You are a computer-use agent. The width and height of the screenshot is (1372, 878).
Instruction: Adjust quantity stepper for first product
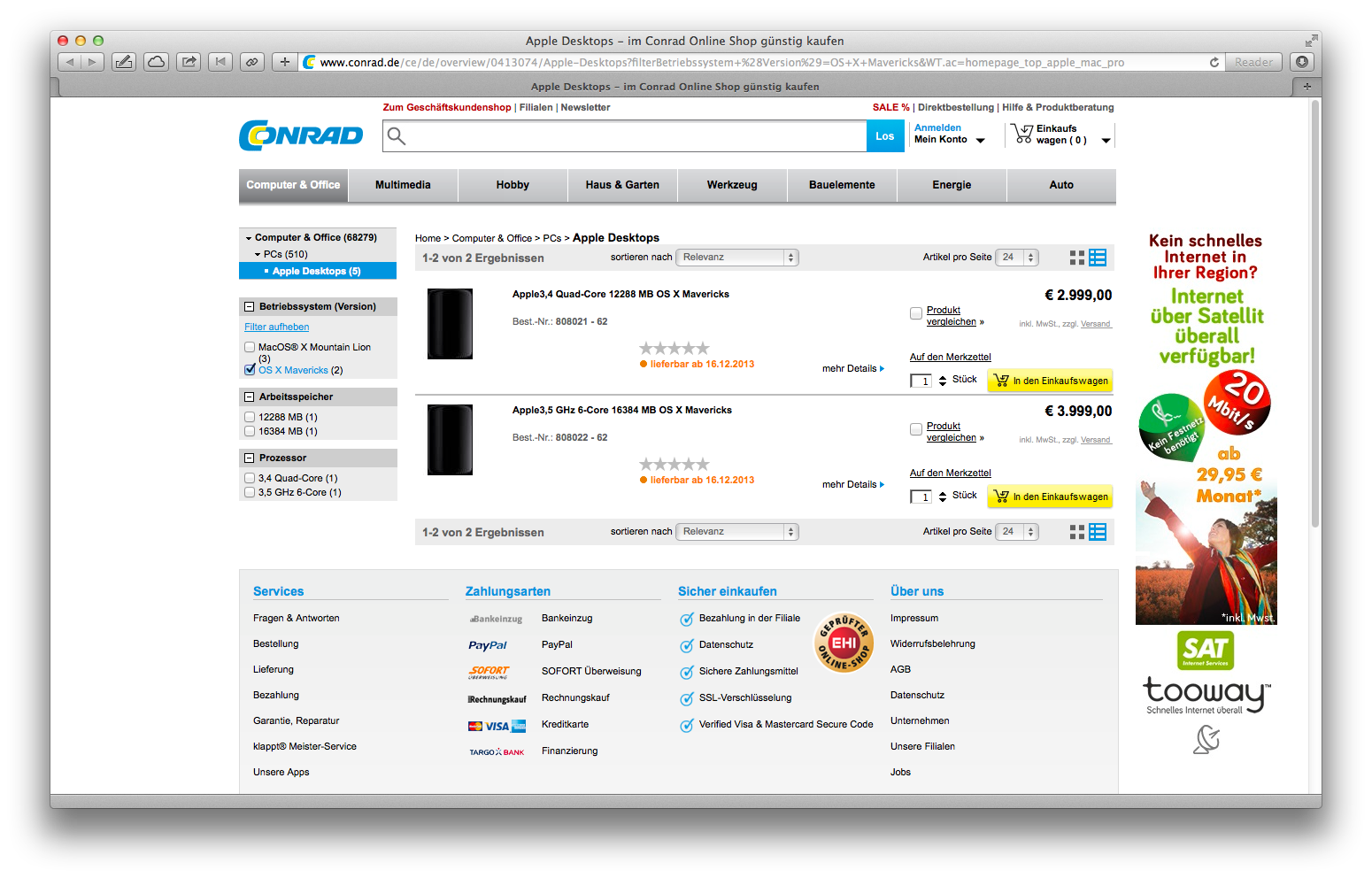point(943,381)
